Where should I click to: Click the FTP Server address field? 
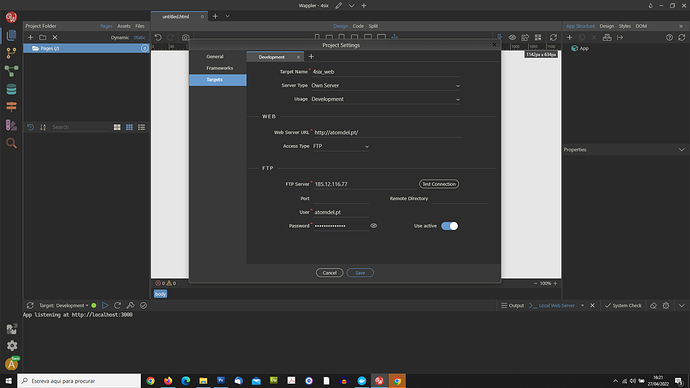364,184
